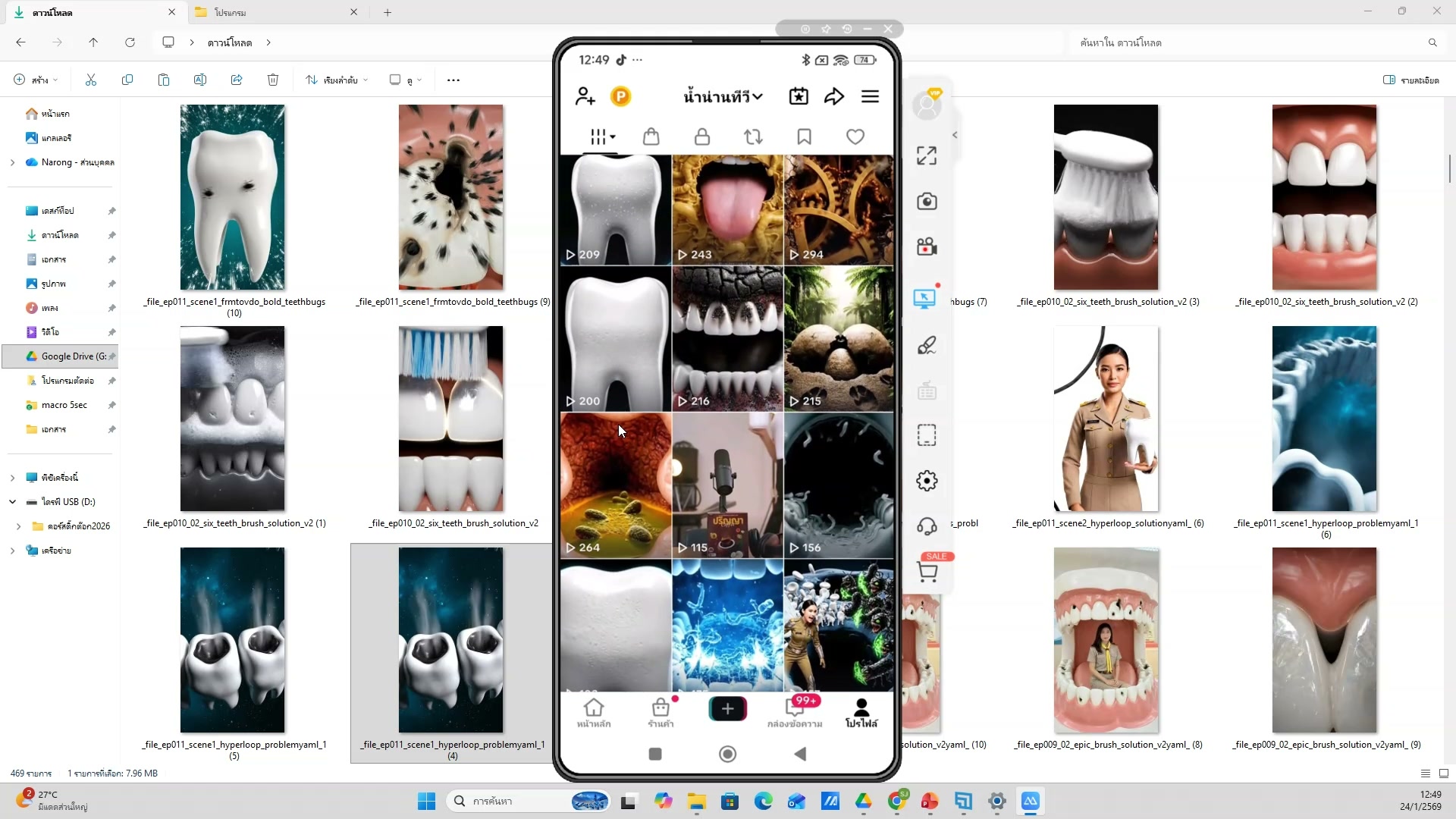Start screen recording from the mirroring sidebar
The image size is (1456, 819).
[926, 246]
